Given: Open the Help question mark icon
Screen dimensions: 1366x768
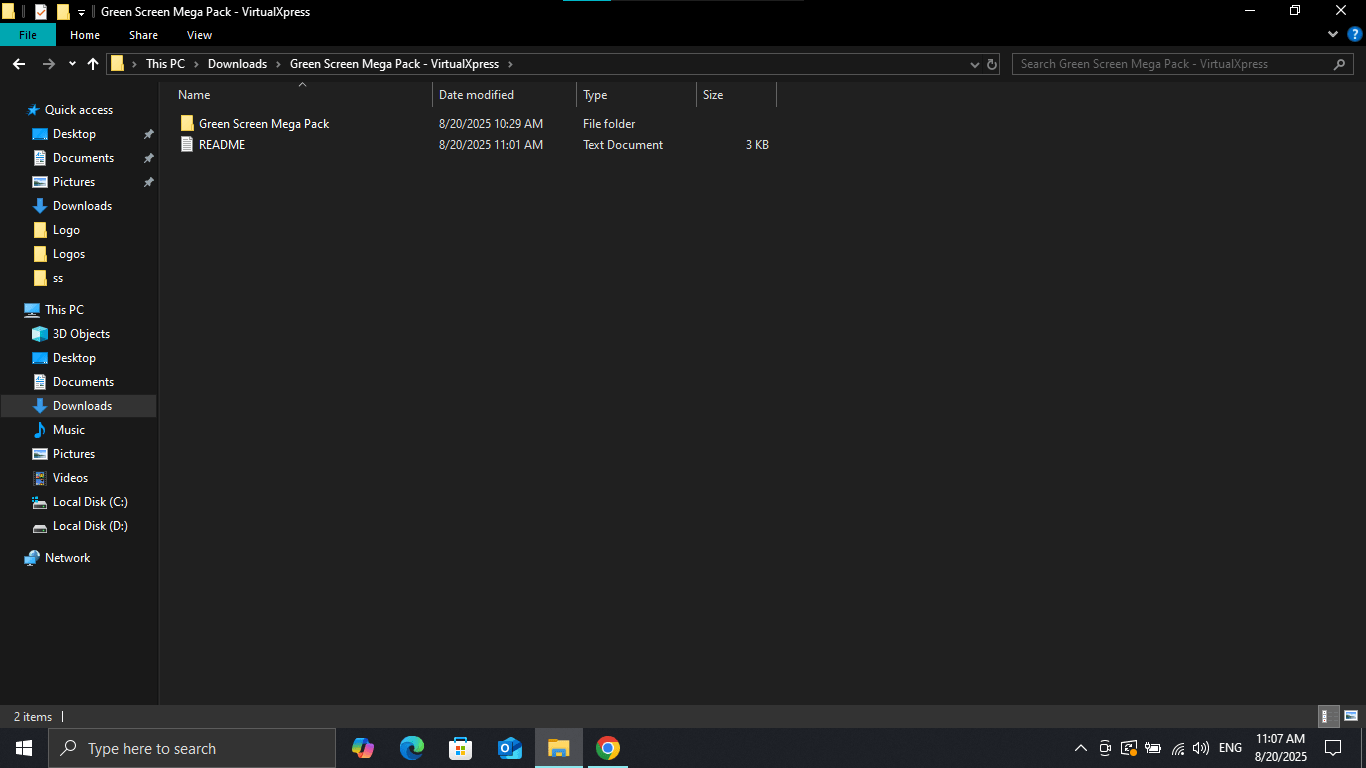Looking at the screenshot, I should [1354, 34].
